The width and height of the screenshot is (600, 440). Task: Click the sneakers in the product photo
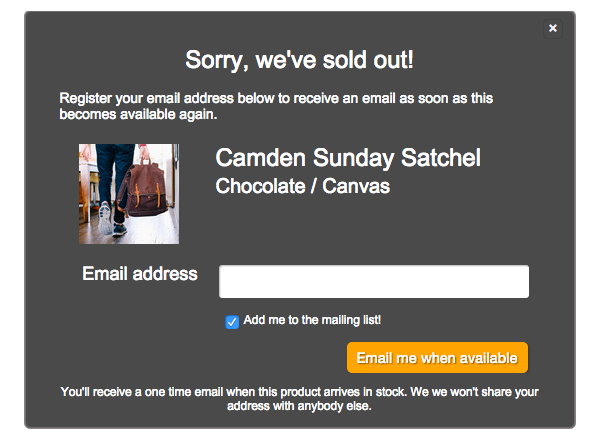111,215
